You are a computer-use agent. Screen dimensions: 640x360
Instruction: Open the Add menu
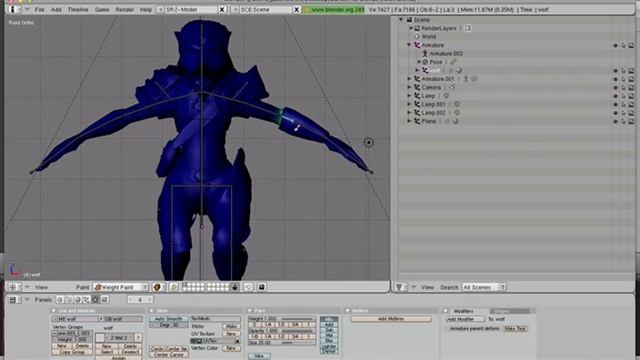[x=56, y=9]
